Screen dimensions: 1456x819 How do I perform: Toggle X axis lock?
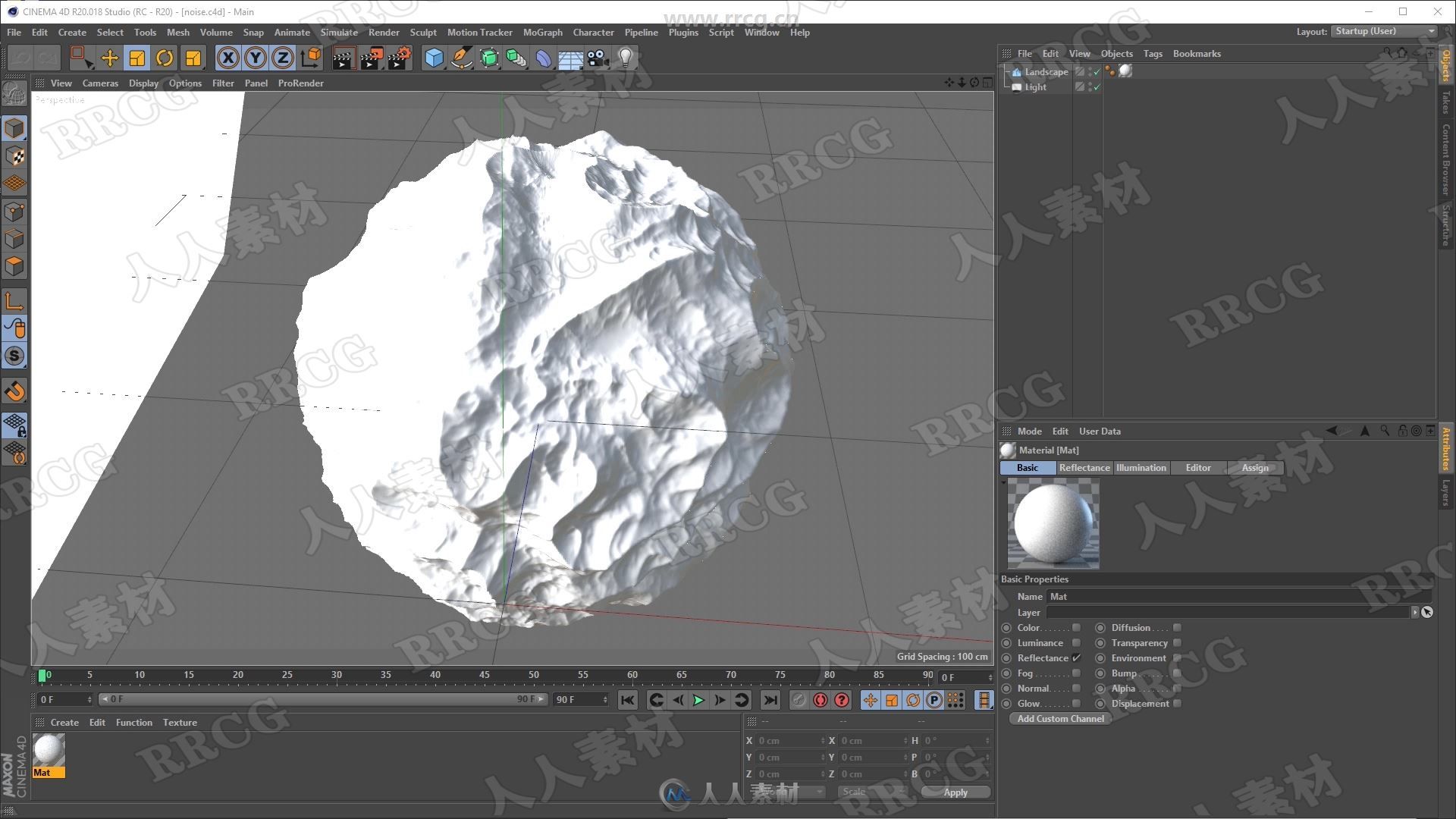tap(227, 58)
